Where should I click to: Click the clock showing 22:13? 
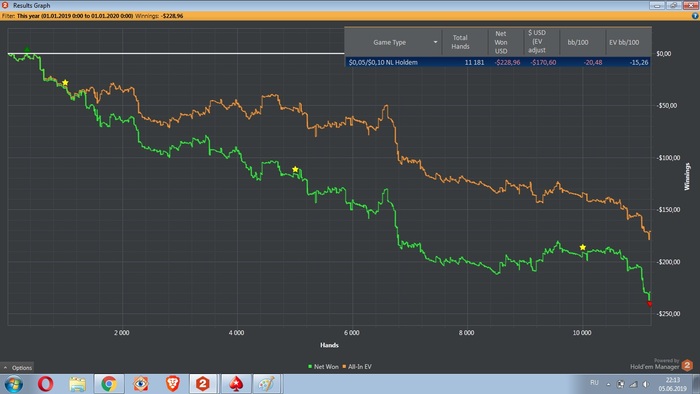click(x=672, y=380)
